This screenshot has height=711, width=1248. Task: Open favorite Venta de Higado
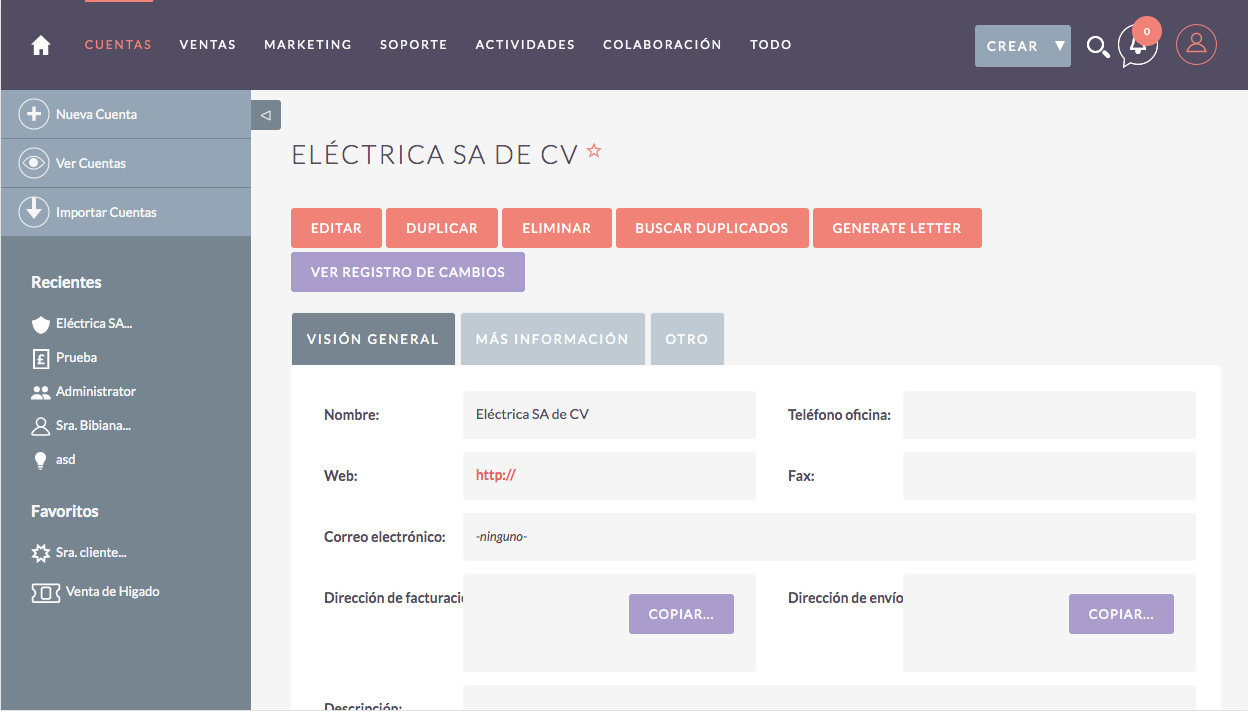click(x=112, y=591)
